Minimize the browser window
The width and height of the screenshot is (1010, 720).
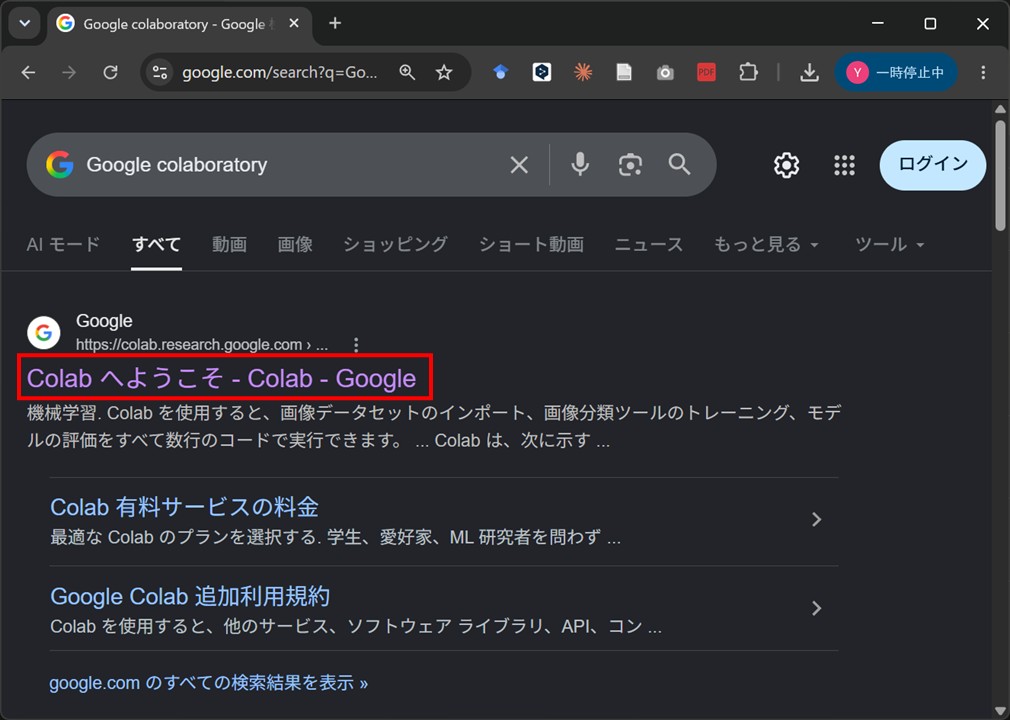(x=877, y=24)
